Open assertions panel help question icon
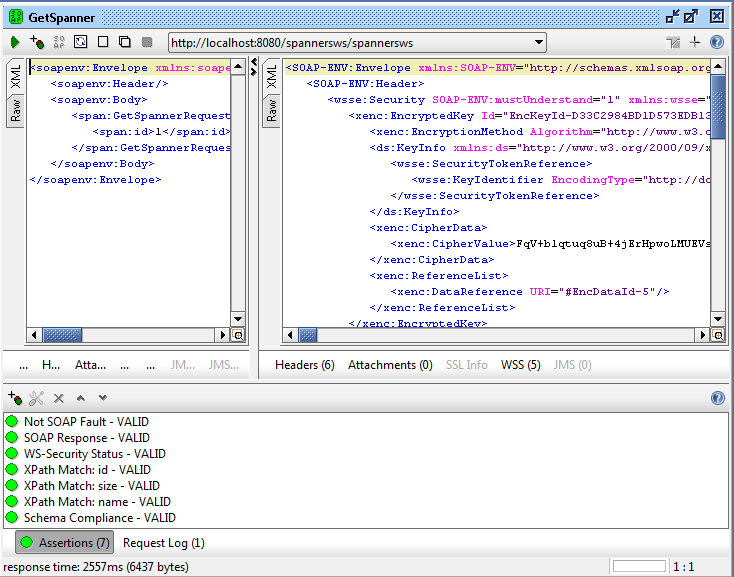Viewport: 734px width, 577px height. coord(718,398)
